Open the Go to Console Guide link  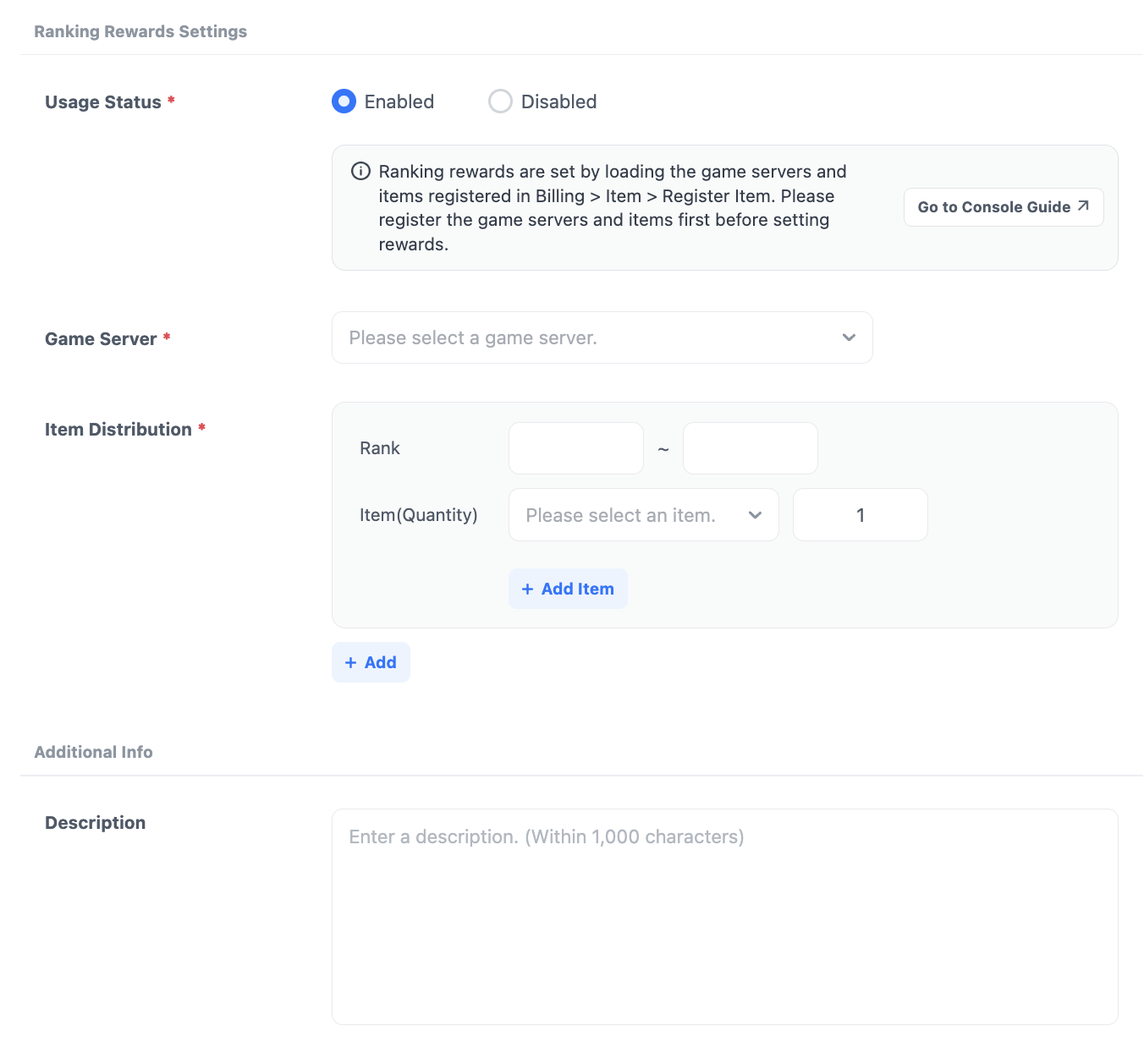coord(993,207)
